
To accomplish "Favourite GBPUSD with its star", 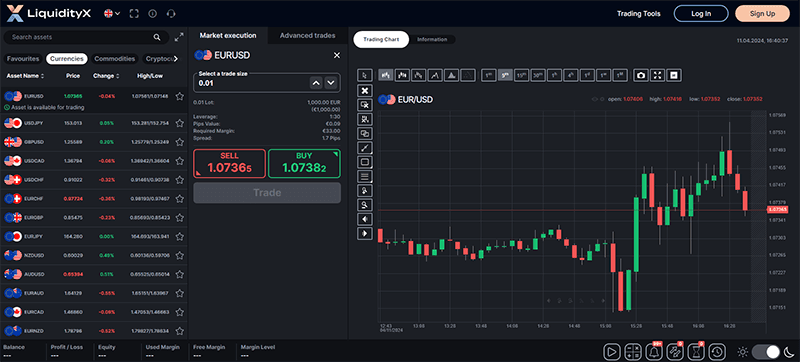I will tap(180, 142).
